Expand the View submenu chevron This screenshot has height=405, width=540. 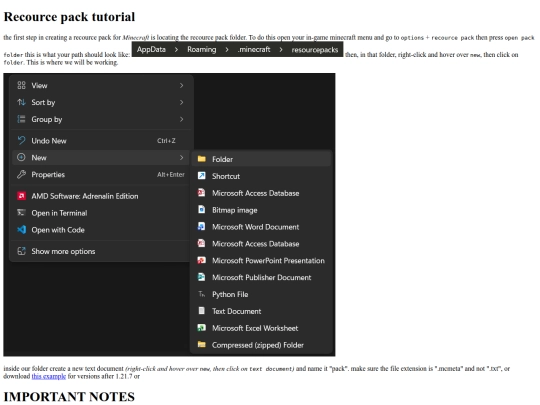point(181,85)
